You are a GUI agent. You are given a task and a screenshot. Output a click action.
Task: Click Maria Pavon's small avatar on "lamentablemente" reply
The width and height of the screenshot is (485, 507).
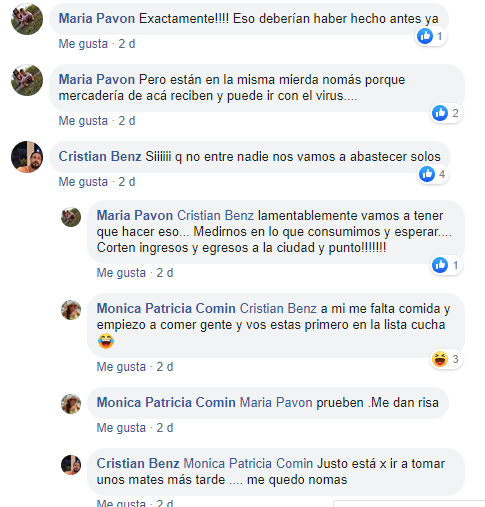(x=71, y=217)
